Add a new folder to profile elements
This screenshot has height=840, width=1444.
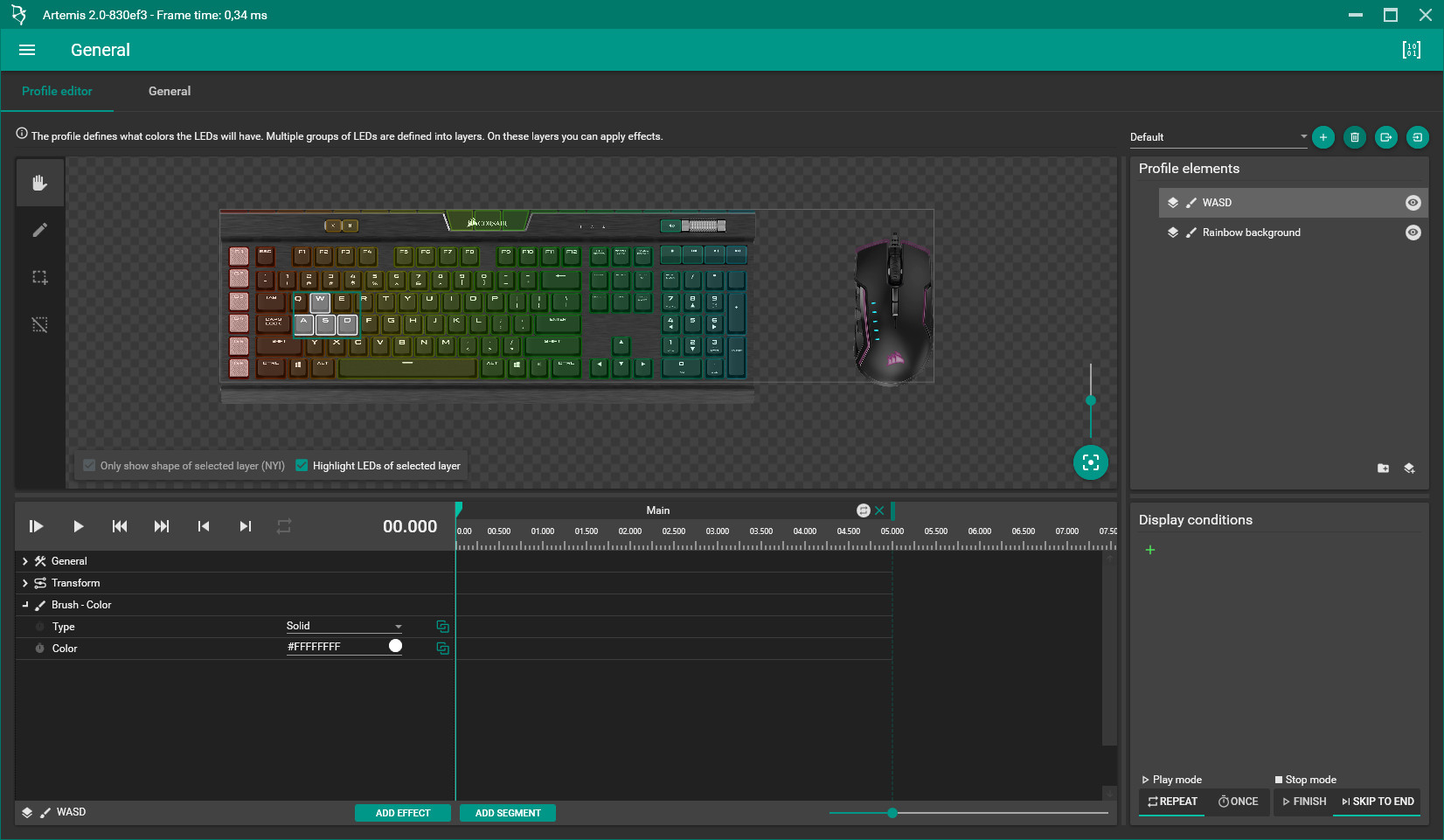pos(1383,469)
